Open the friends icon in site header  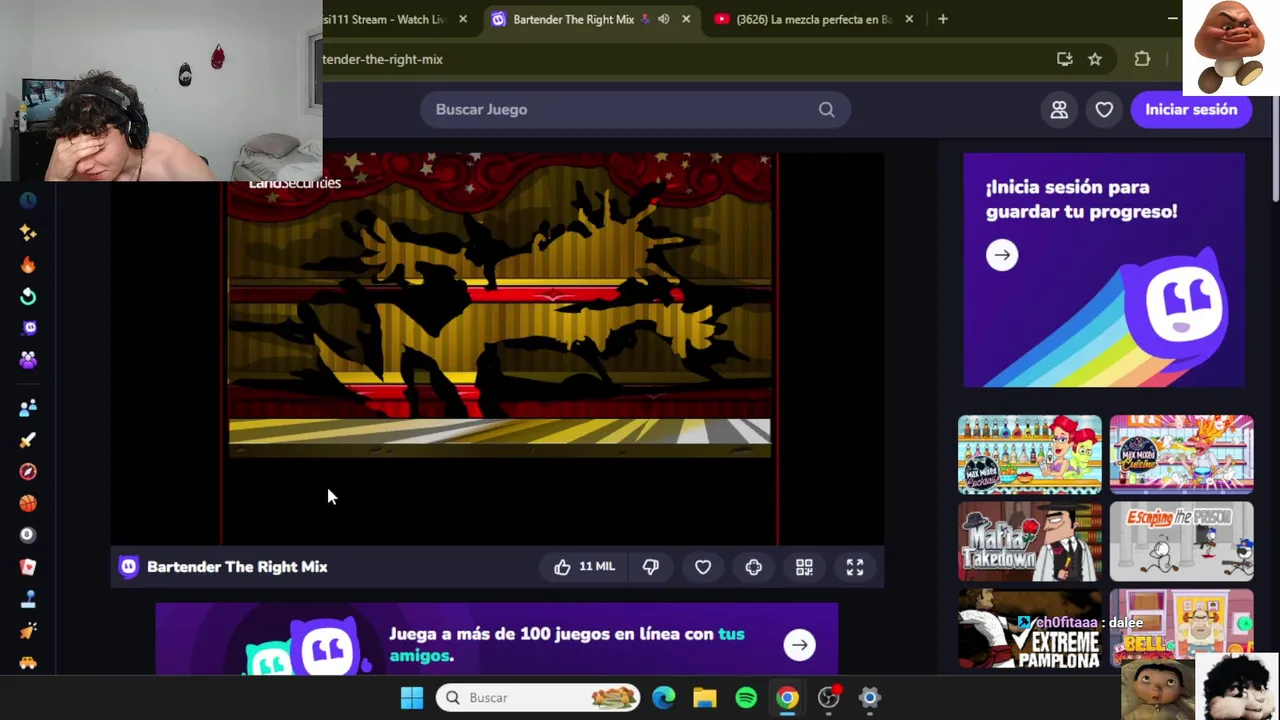pos(1059,110)
